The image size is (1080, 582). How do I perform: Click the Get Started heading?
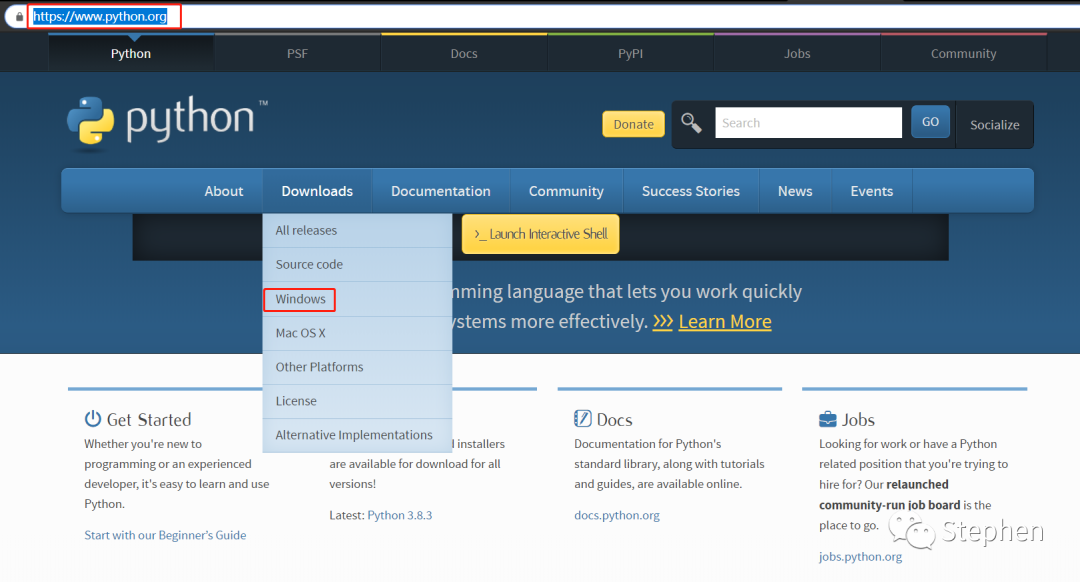(149, 419)
